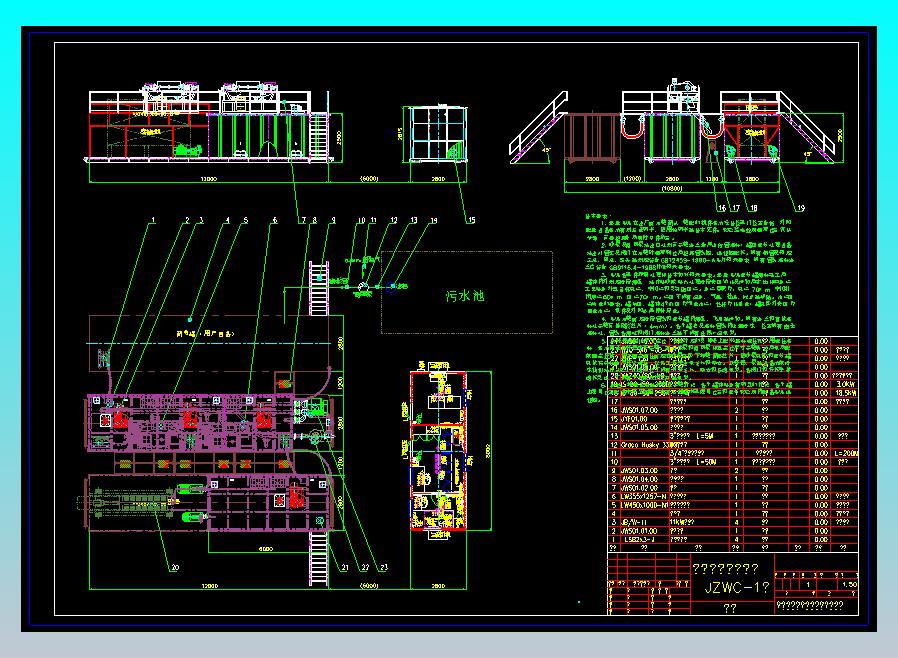This screenshot has width=898, height=658.
Task: Click the 4600 dimension in plan view
Action: [x=266, y=549]
